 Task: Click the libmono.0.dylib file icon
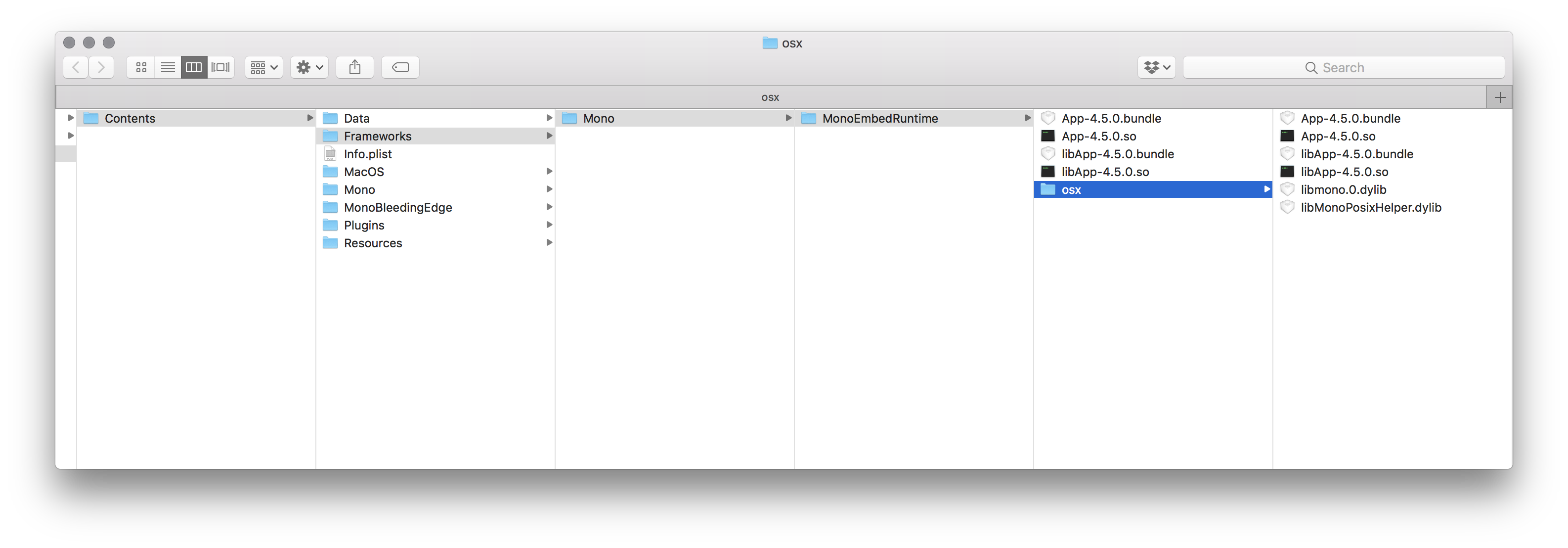[1287, 189]
